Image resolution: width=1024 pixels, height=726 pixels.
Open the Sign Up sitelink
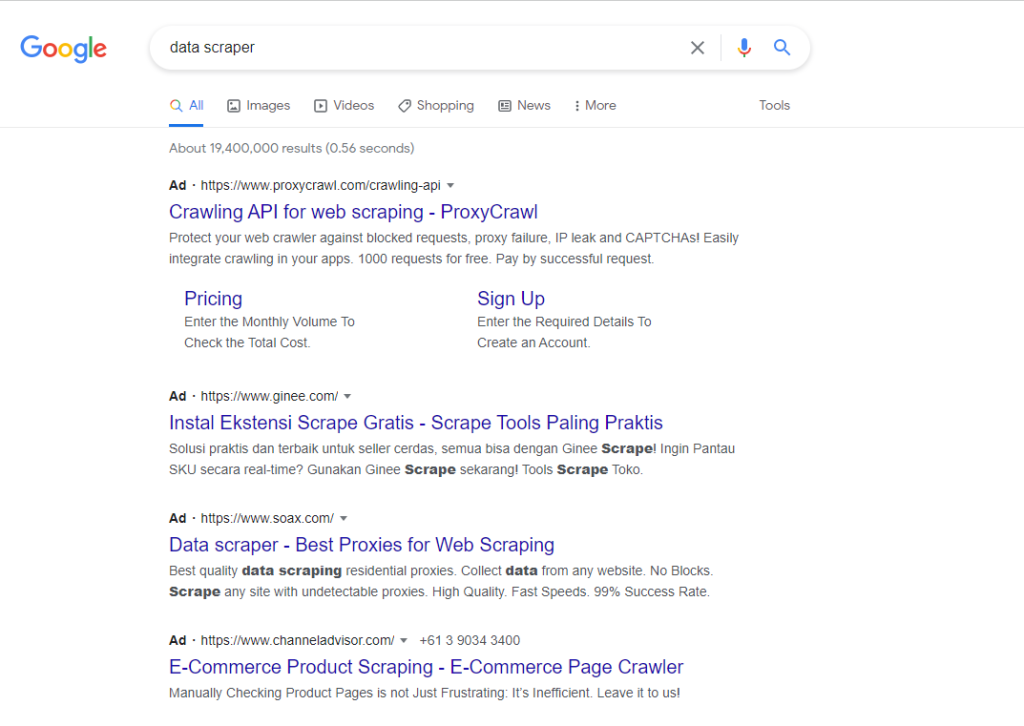click(511, 298)
